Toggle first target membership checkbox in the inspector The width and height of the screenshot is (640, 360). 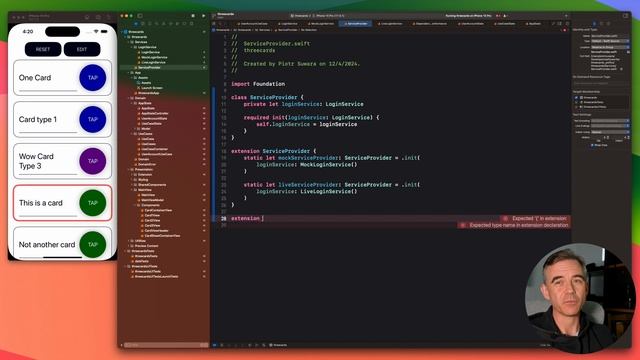[576, 98]
